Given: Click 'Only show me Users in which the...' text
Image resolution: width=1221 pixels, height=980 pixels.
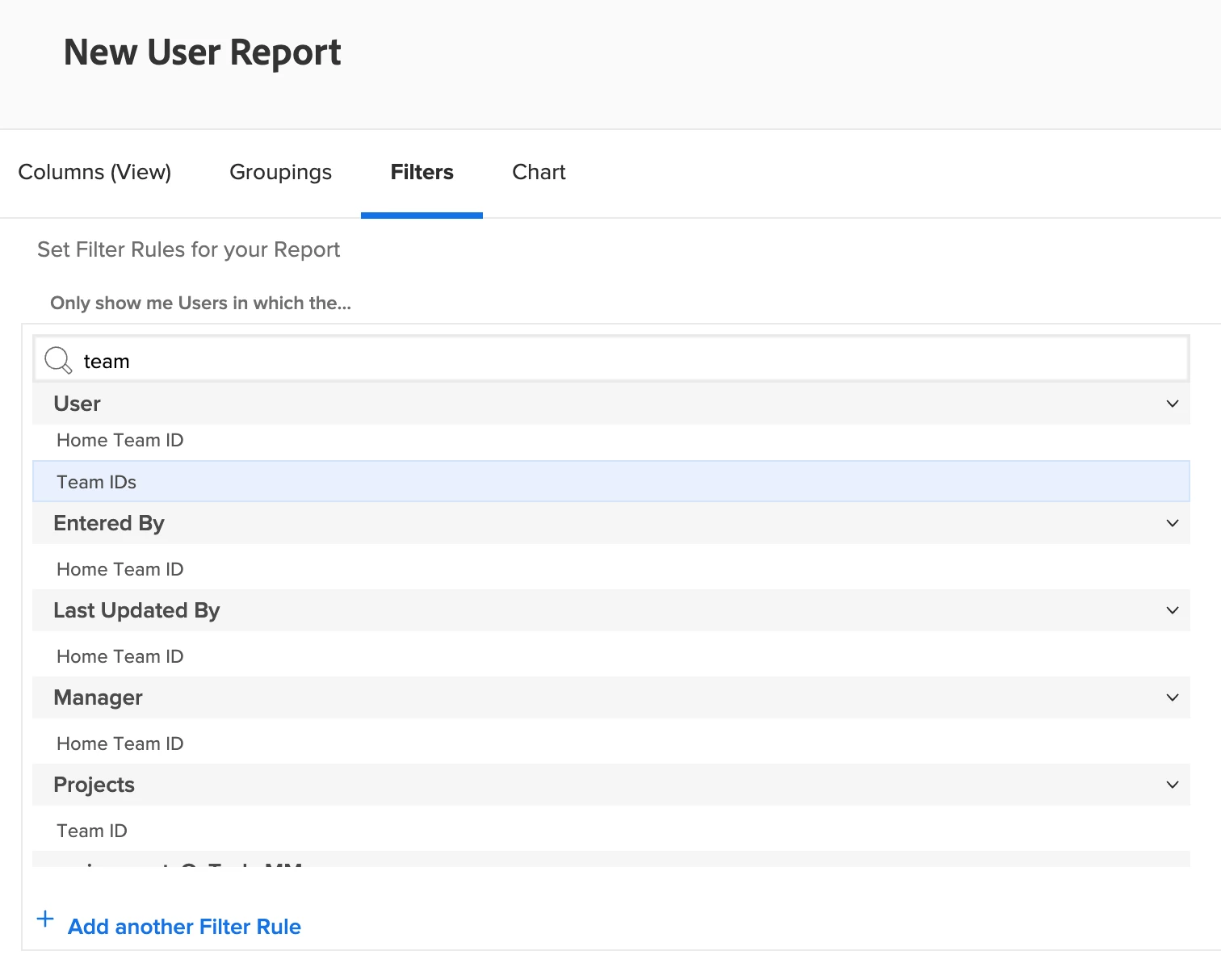Looking at the screenshot, I should coord(200,303).
